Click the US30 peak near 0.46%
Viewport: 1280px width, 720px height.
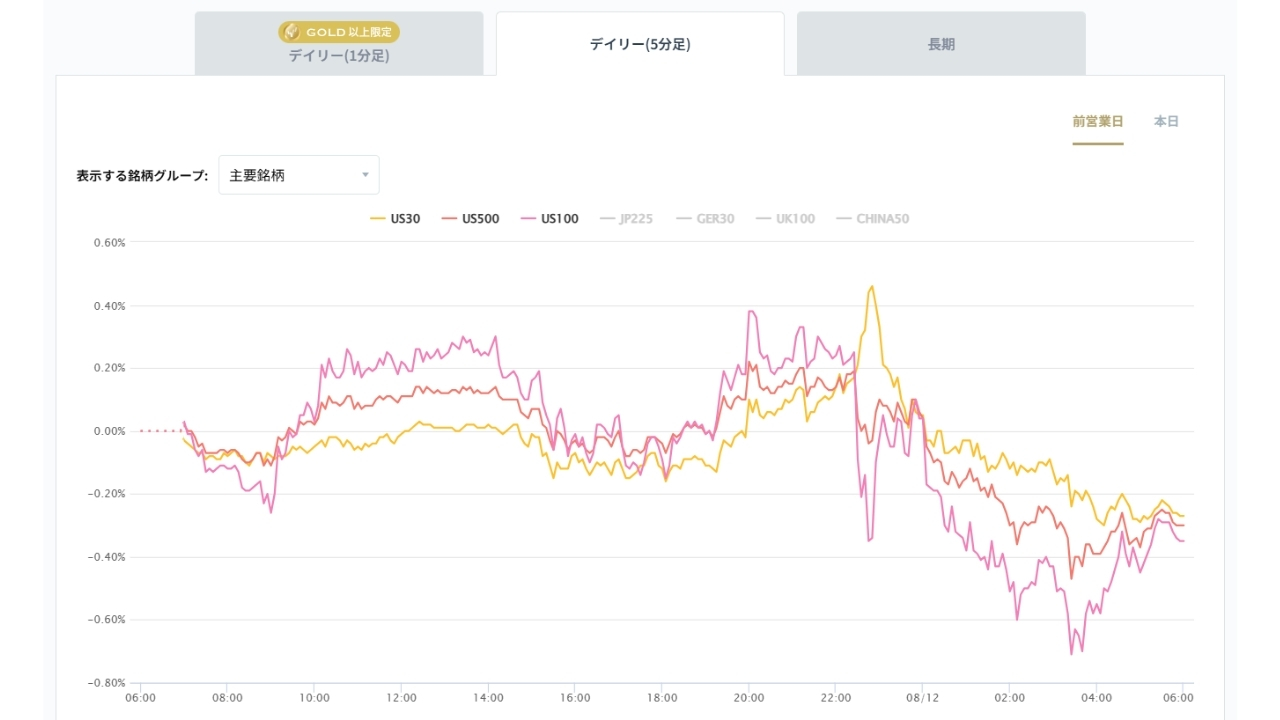click(872, 286)
